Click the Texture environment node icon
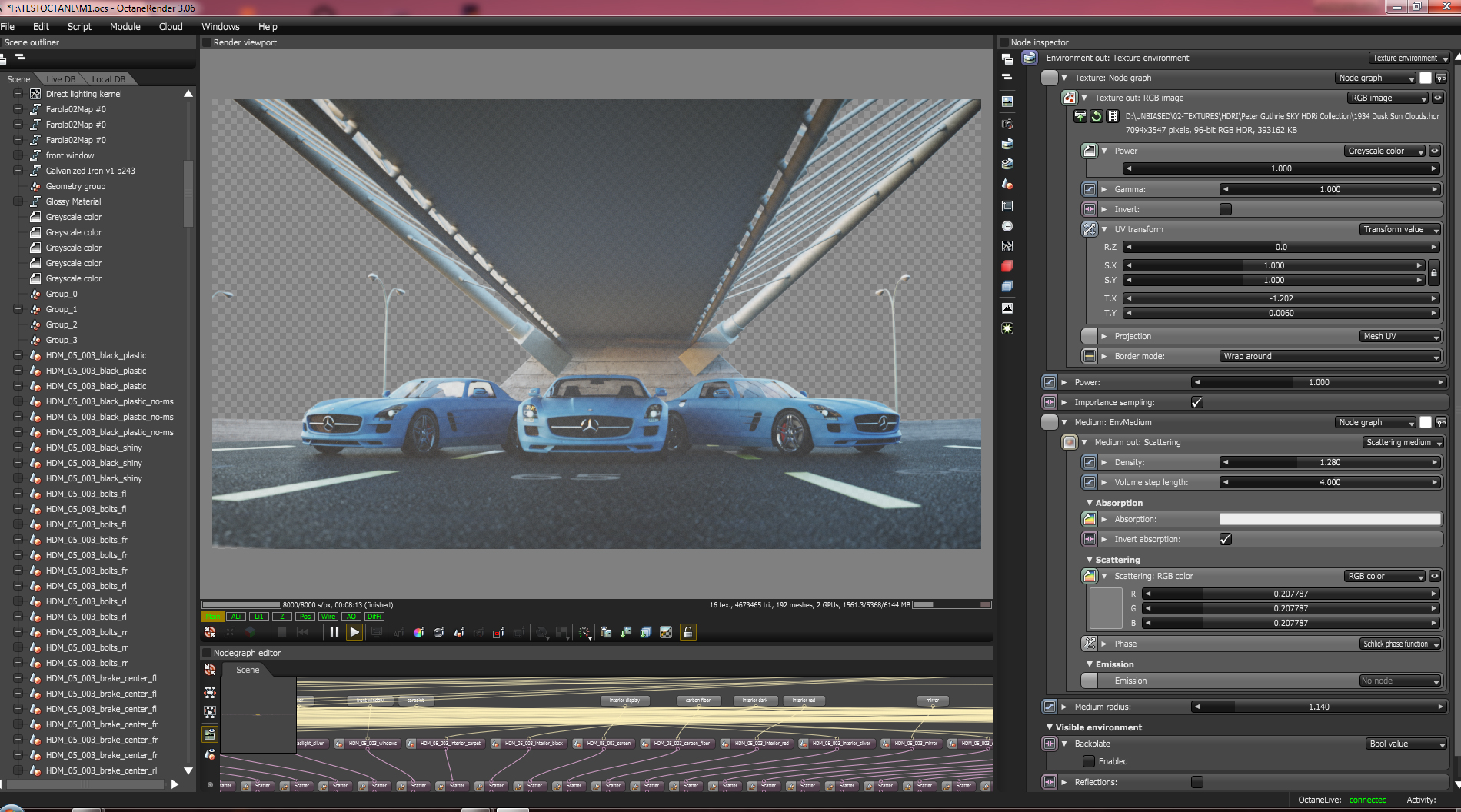Screen dimensions: 1461x812 (x=1030, y=58)
